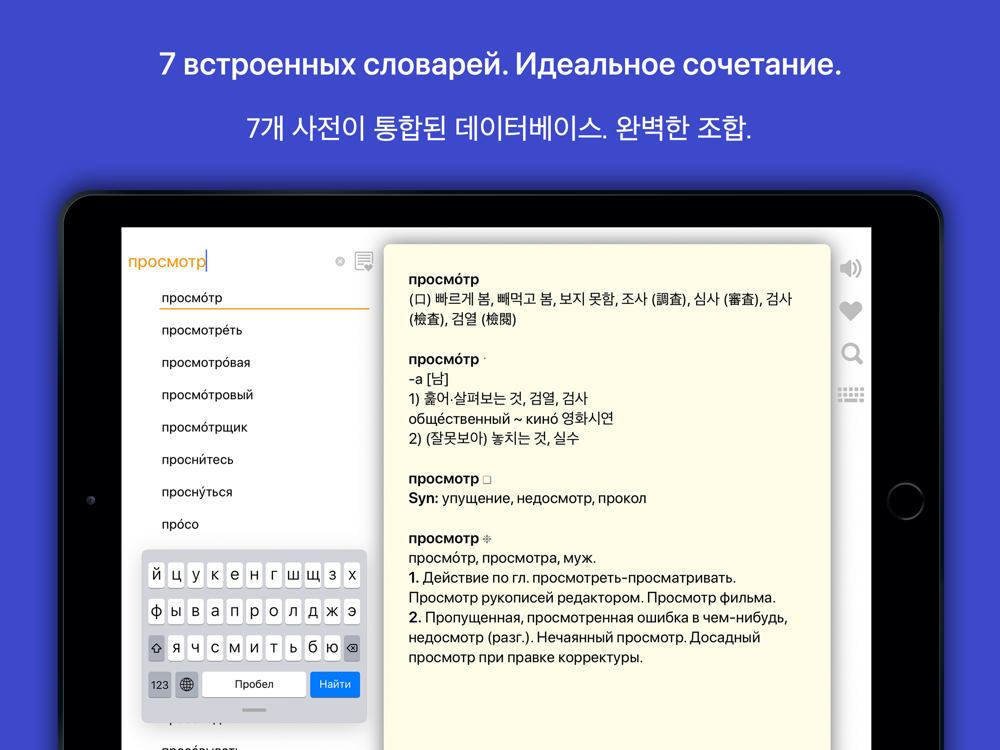Tap the ш key on keyboard
This screenshot has width=1000, height=750.
coord(293,575)
